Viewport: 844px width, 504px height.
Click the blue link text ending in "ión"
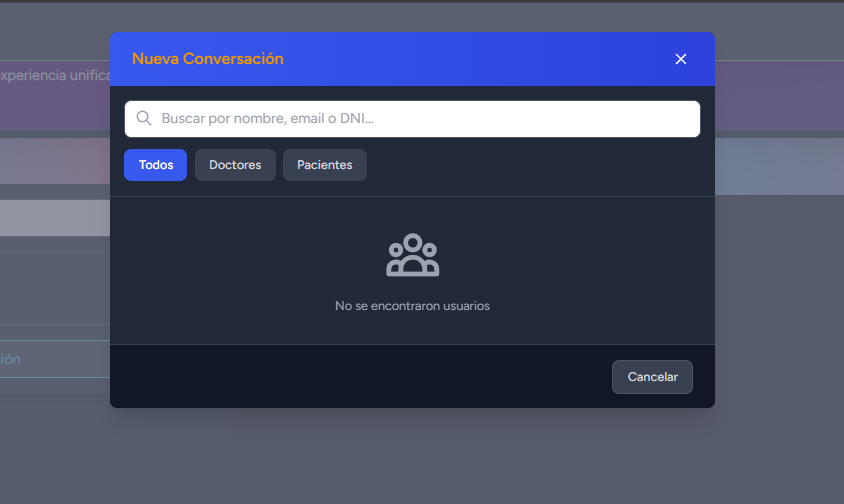[10, 359]
